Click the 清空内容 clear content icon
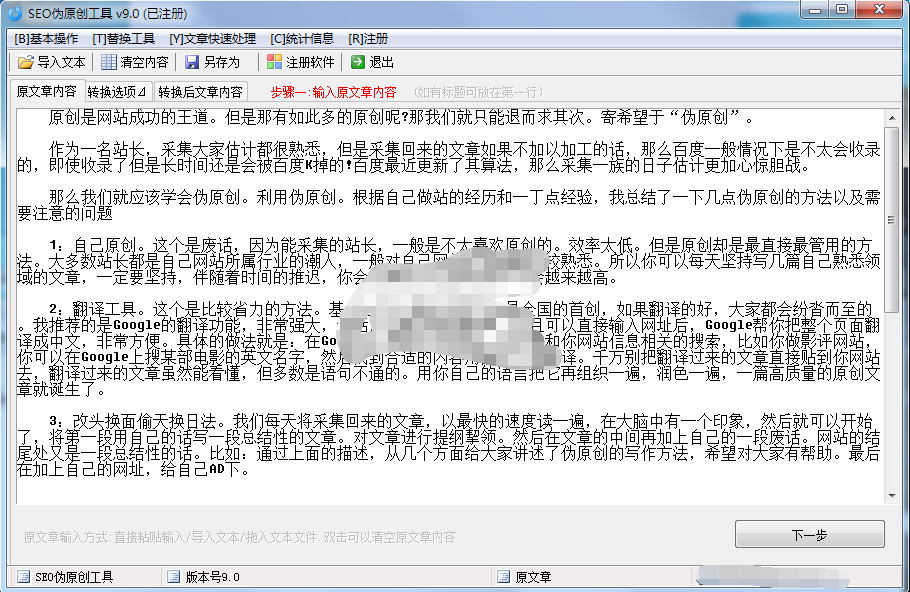910x592 pixels. point(108,62)
